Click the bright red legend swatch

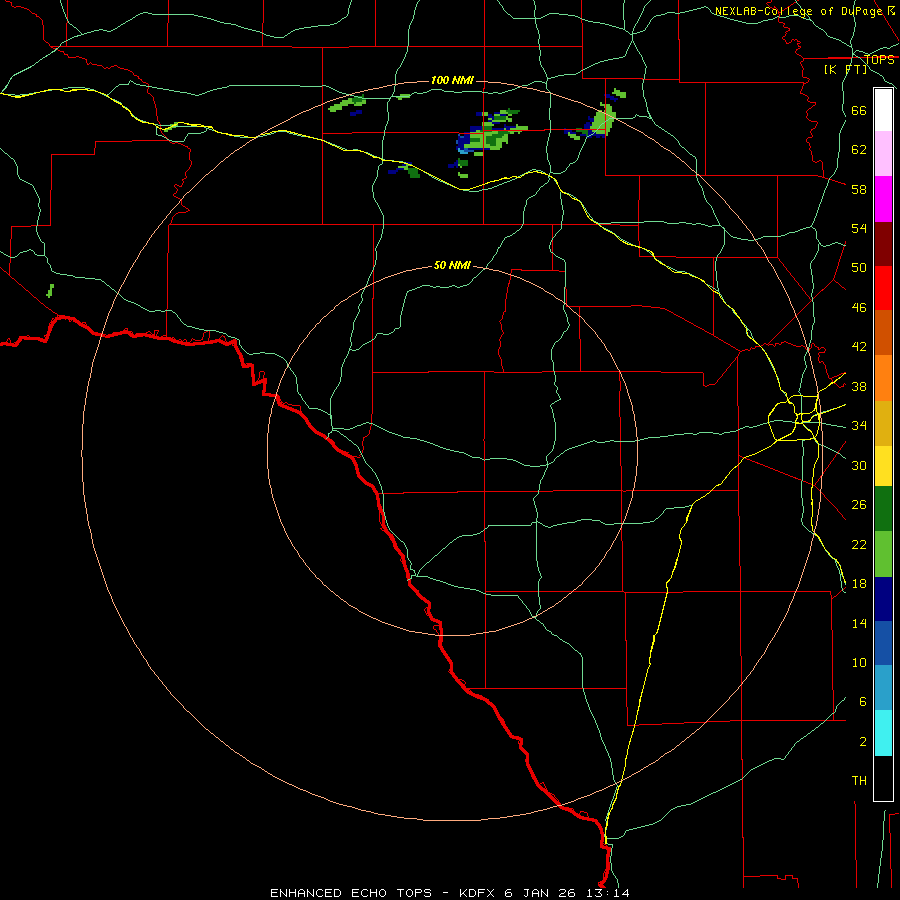coord(883,288)
